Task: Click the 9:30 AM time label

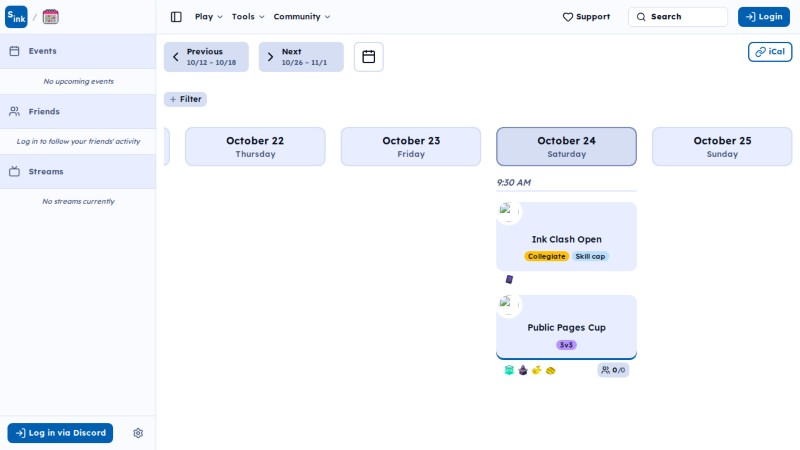Action: 514,183
